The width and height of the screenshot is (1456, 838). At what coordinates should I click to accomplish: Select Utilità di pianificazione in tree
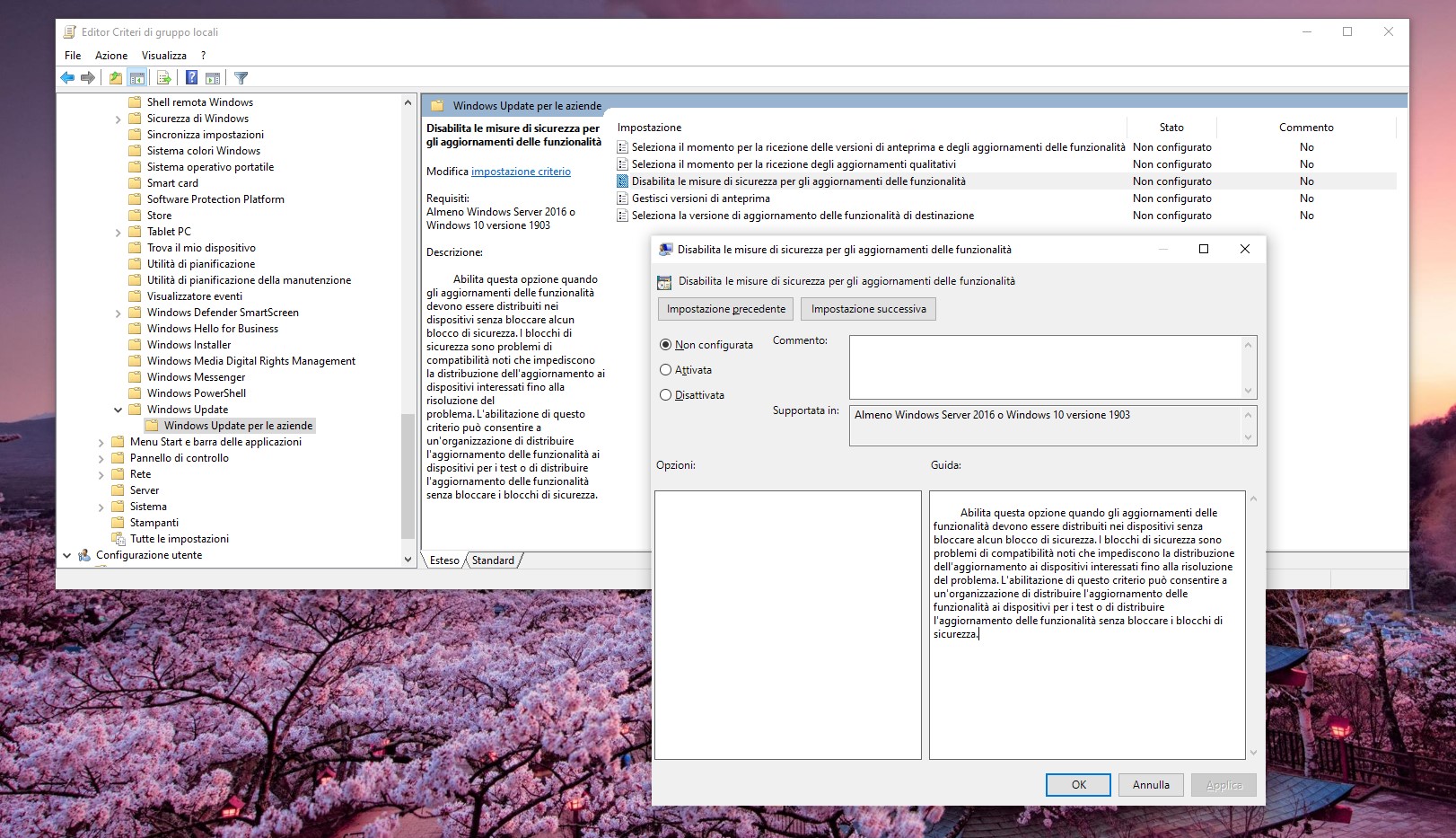(201, 264)
